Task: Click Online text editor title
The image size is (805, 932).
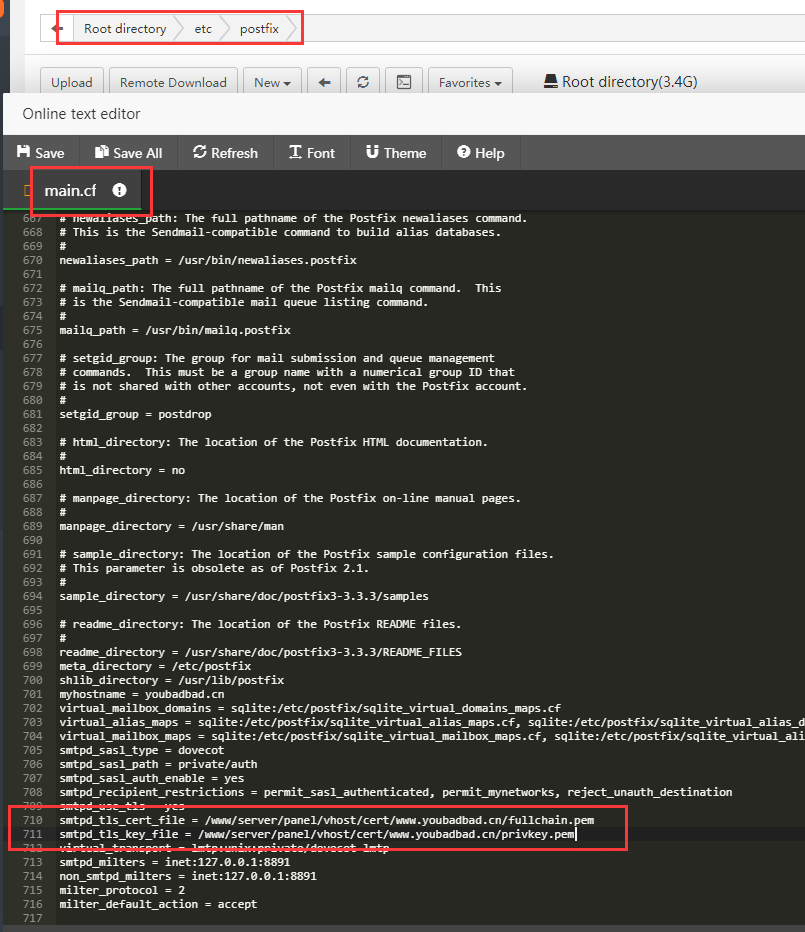Action: pos(81,114)
